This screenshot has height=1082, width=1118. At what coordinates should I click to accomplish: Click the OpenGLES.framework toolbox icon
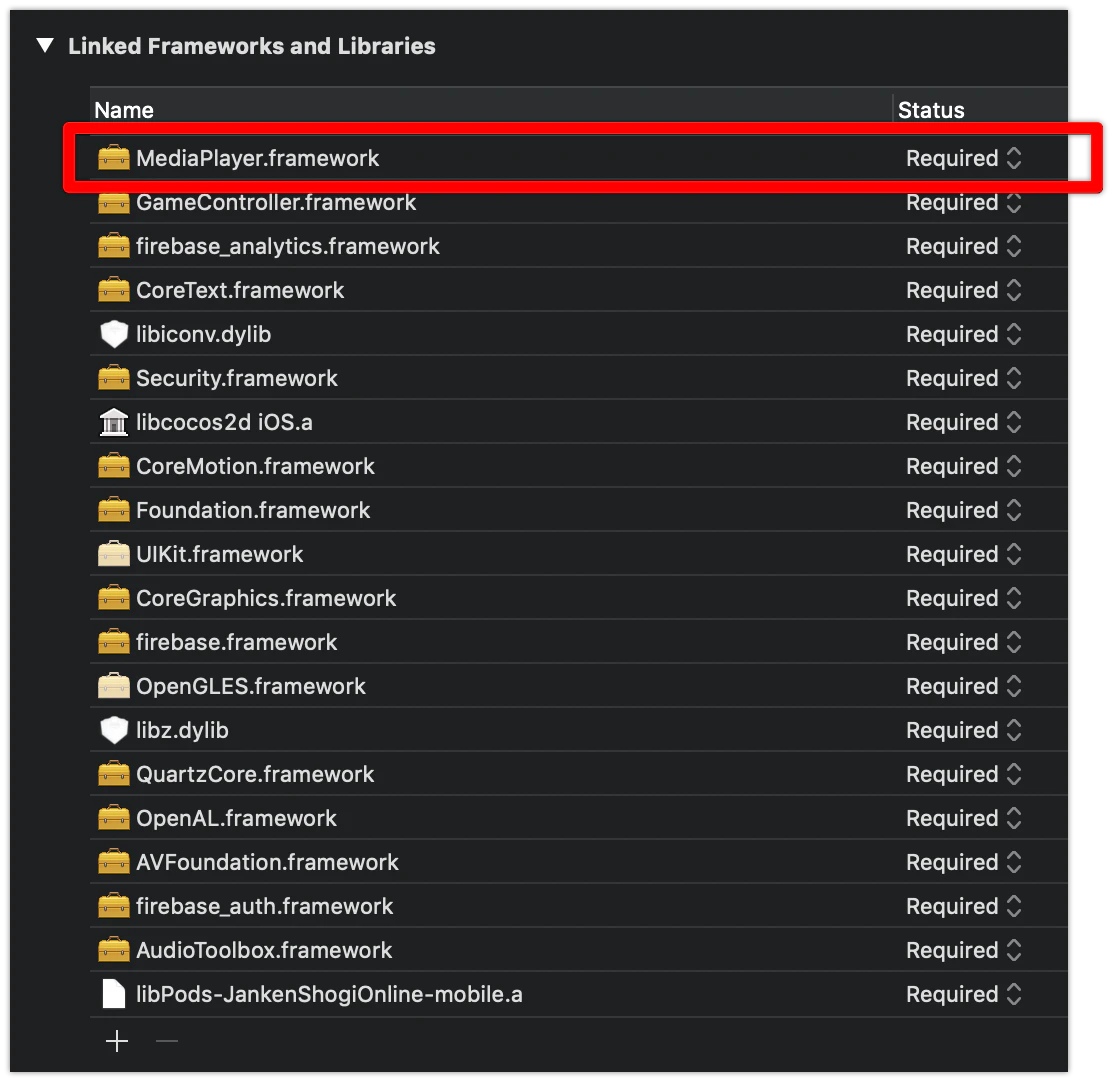[x=113, y=686]
